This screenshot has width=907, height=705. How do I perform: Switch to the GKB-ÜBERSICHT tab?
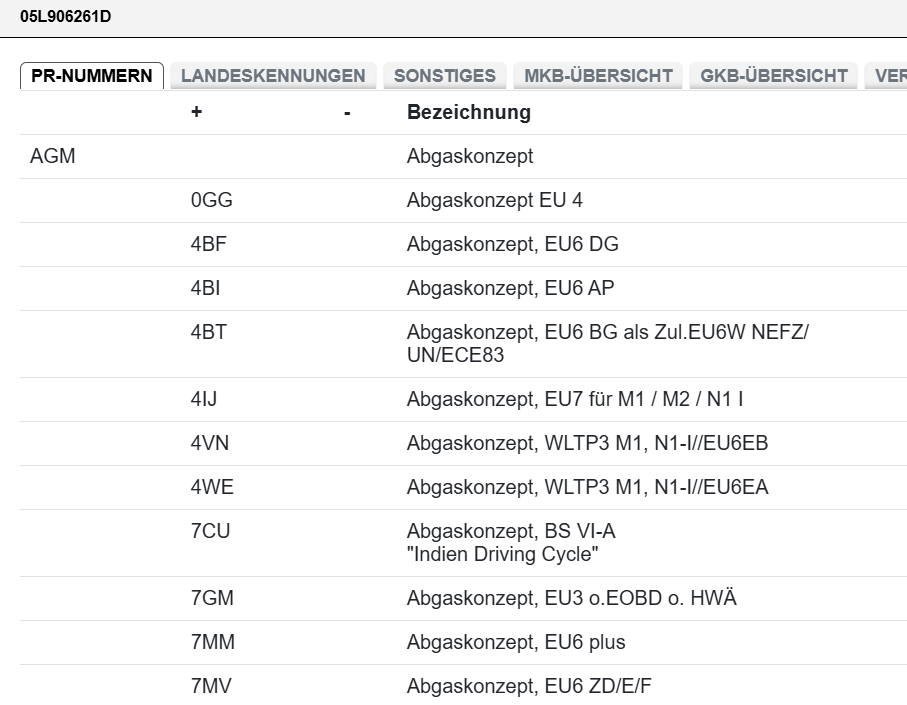tap(774, 76)
